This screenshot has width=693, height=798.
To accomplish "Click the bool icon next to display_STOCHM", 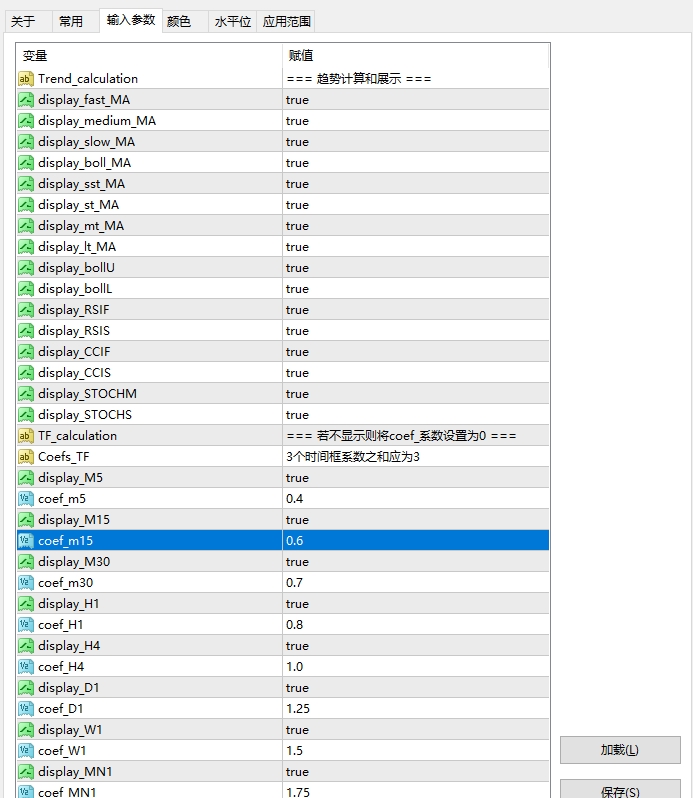I will (26, 393).
